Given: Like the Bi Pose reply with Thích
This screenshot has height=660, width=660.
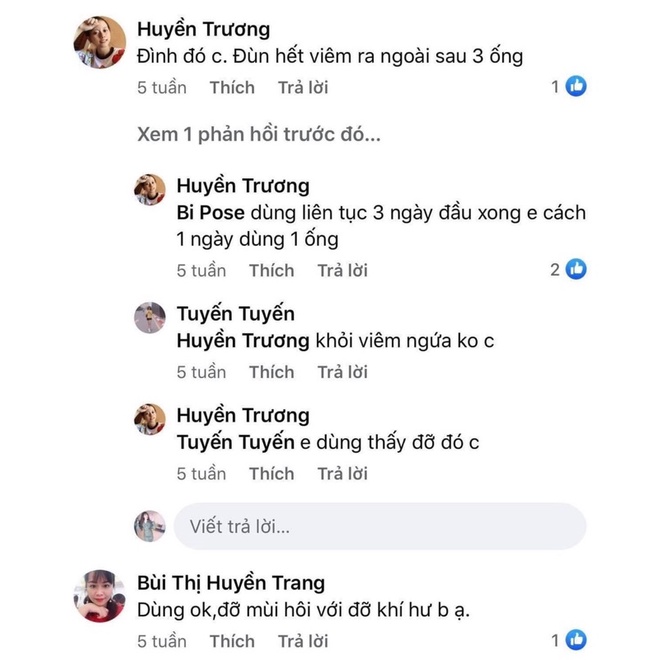Looking at the screenshot, I should pos(271,270).
